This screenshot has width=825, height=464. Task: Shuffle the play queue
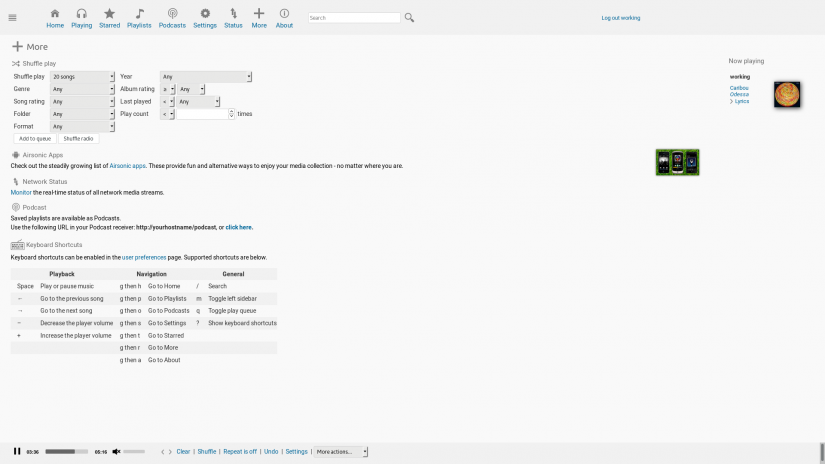207,451
